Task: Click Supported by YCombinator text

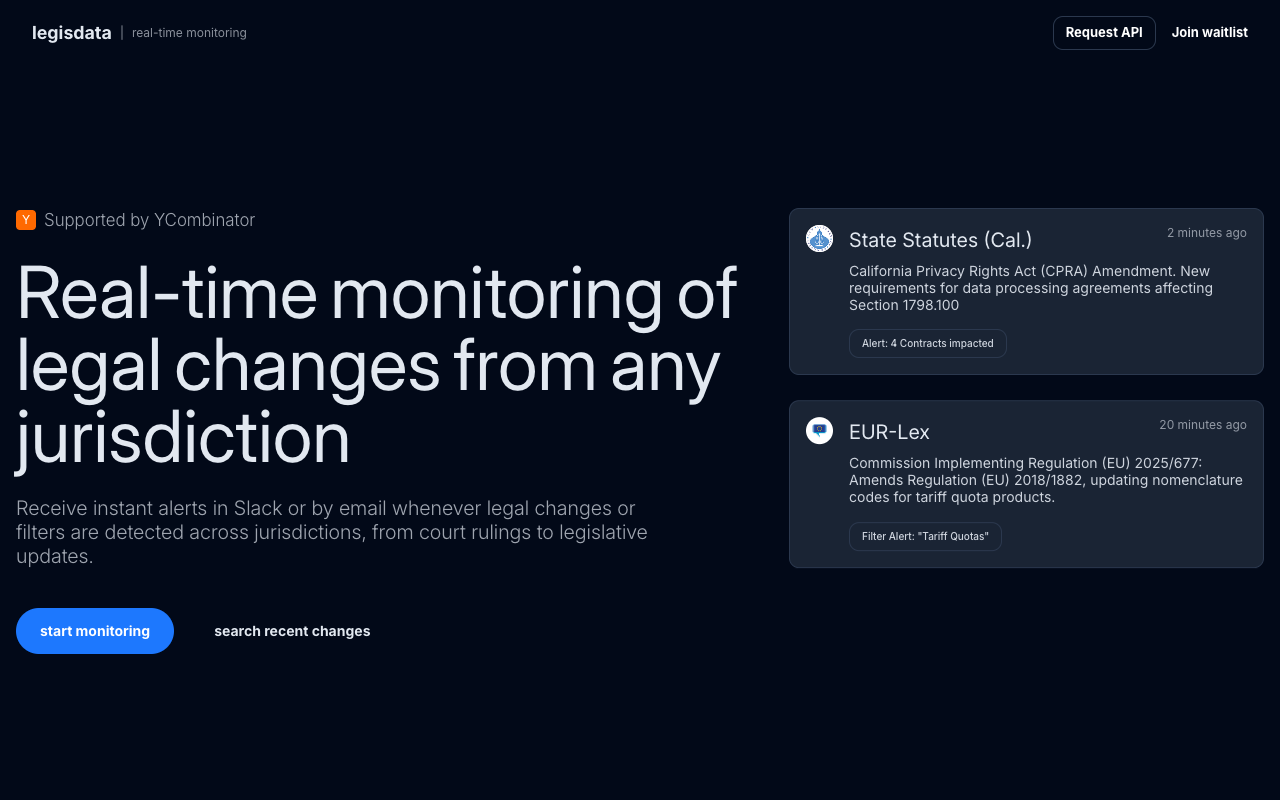Action: (x=149, y=220)
